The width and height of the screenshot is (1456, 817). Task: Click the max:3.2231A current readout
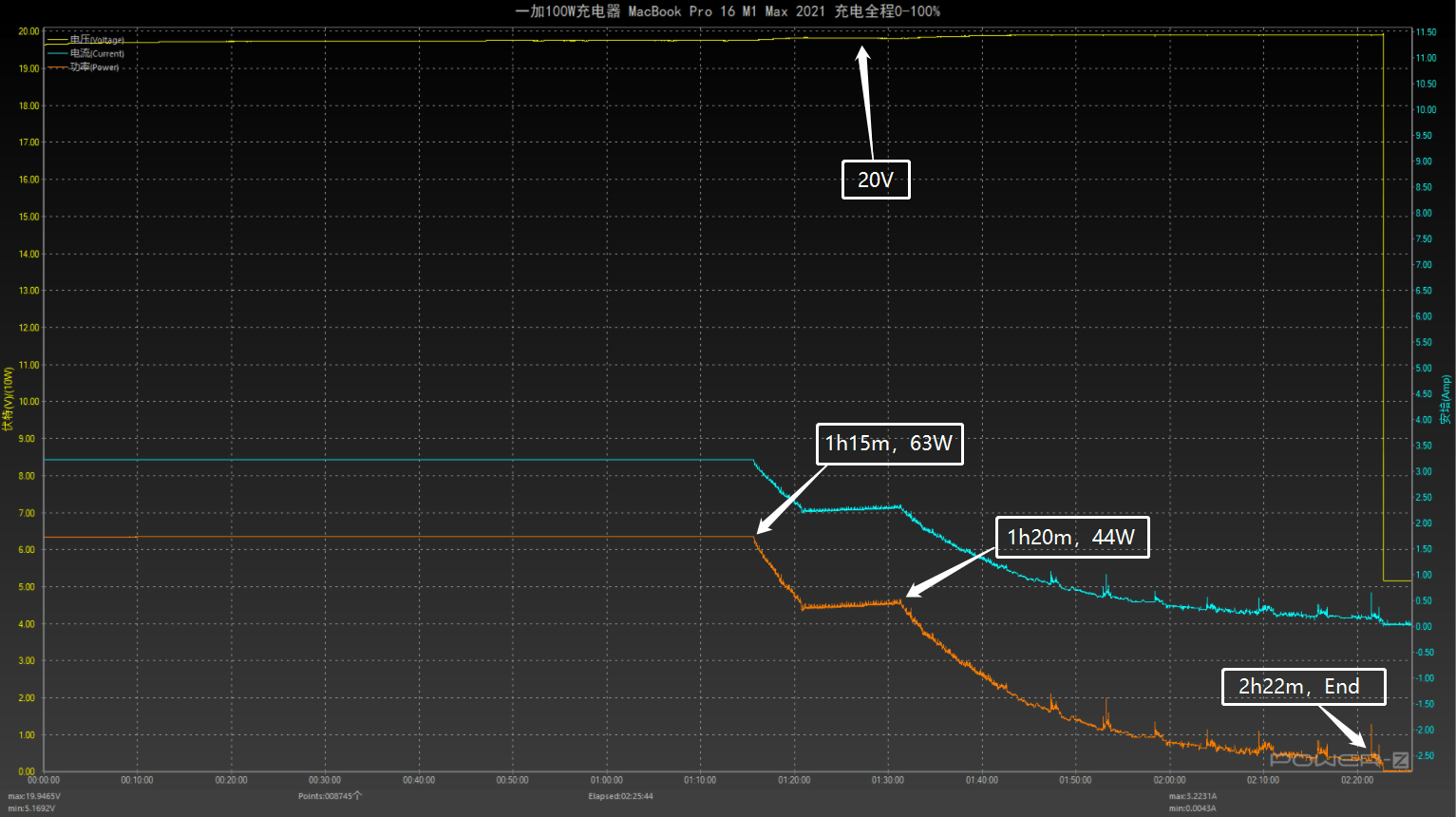[x=1193, y=796]
